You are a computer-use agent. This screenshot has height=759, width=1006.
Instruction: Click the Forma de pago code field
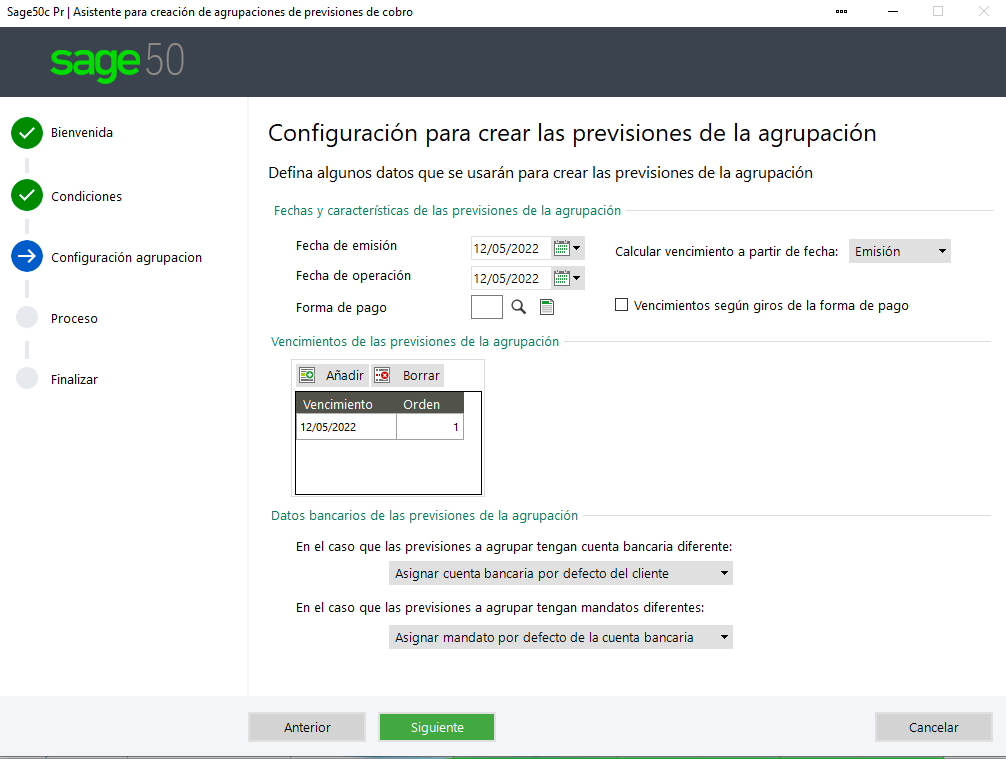click(x=487, y=307)
